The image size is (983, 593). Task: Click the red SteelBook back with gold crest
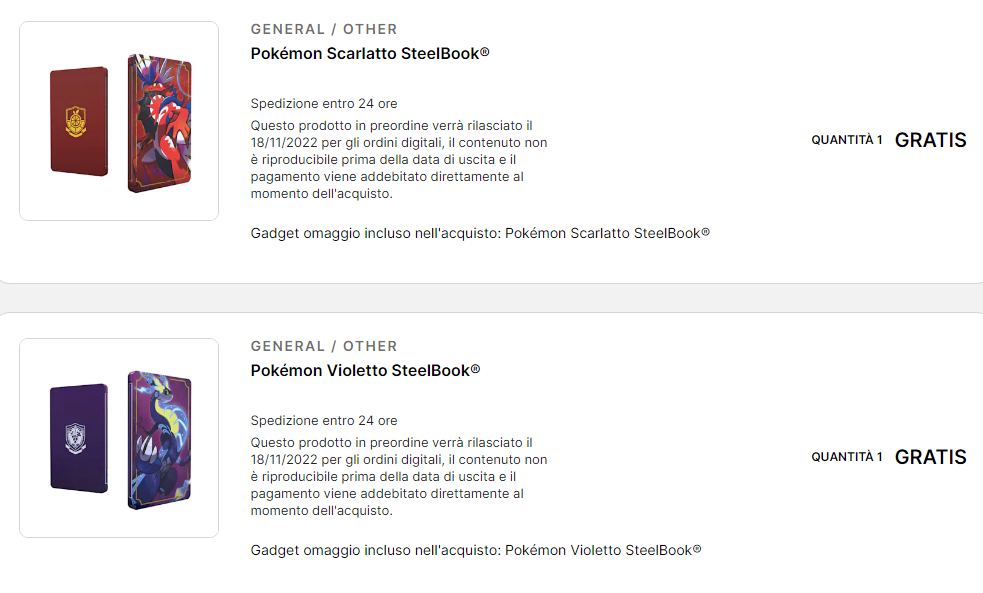[79, 122]
